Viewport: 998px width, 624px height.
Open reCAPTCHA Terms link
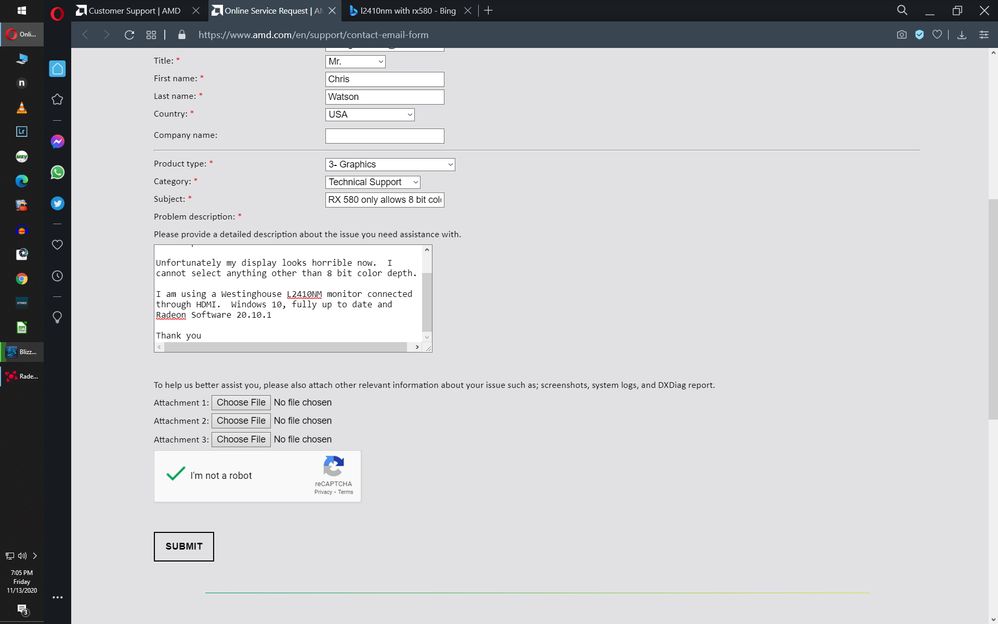(x=345, y=492)
